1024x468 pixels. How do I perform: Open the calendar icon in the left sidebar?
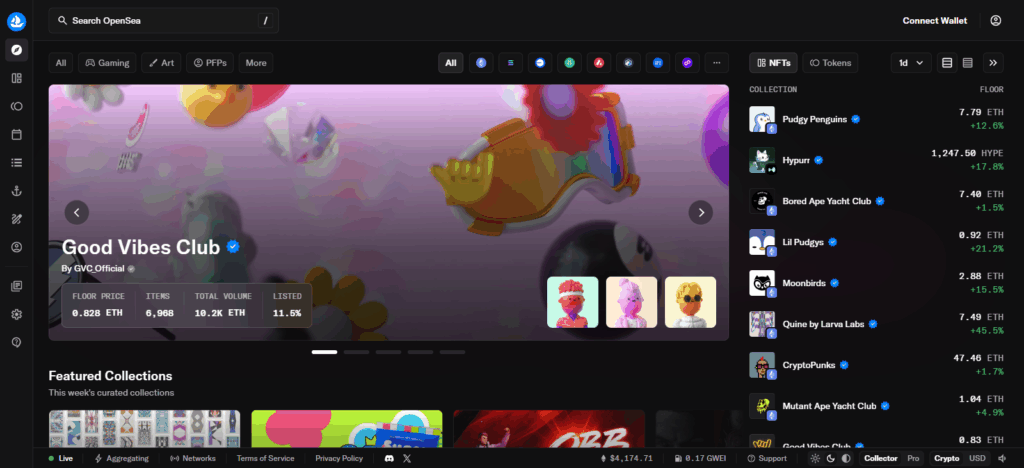tap(16, 134)
